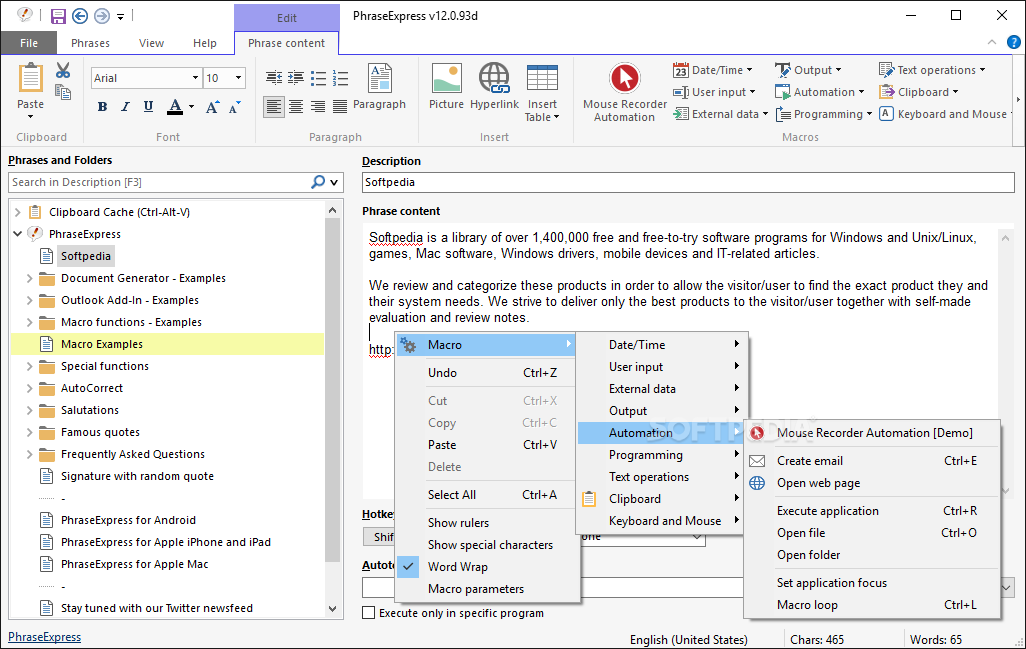Click the Search in Description field
Image resolution: width=1026 pixels, height=649 pixels.
pos(159,182)
